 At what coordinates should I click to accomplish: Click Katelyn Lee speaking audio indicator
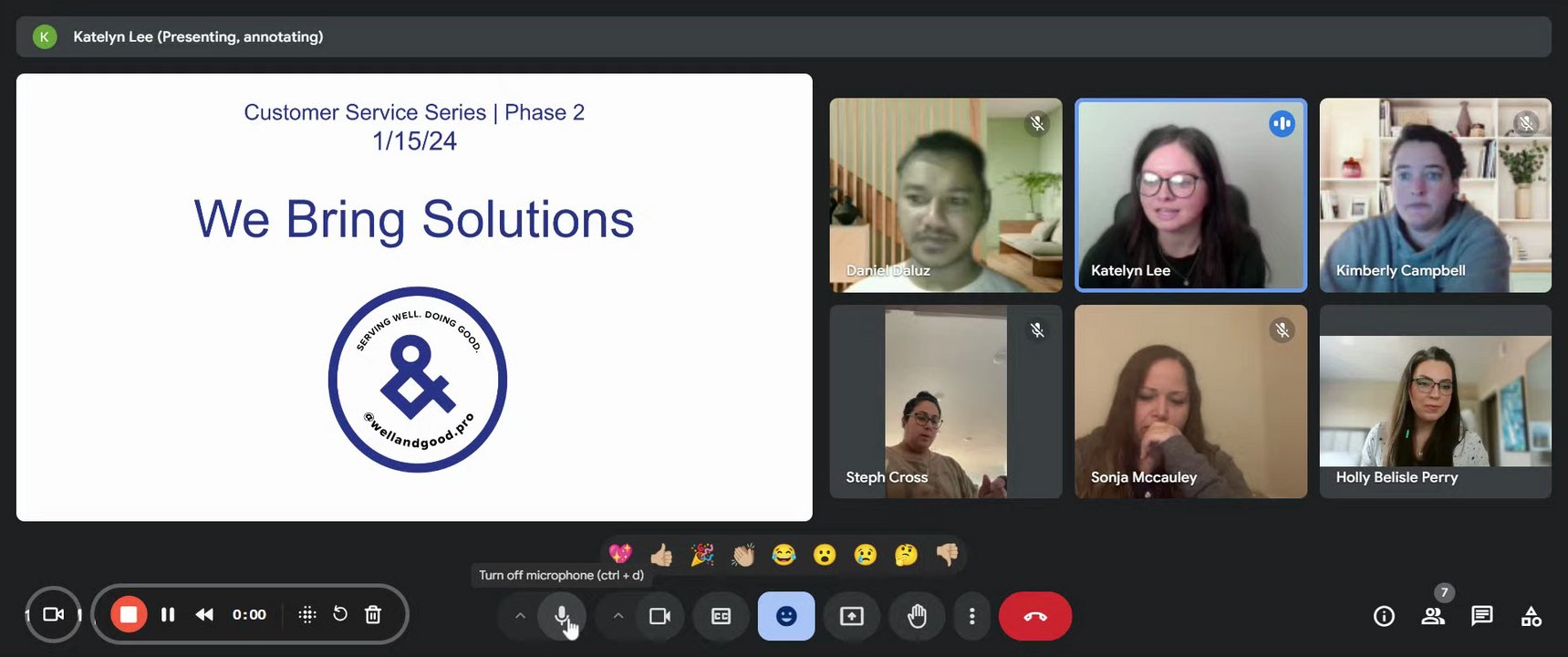pyautogui.click(x=1282, y=123)
